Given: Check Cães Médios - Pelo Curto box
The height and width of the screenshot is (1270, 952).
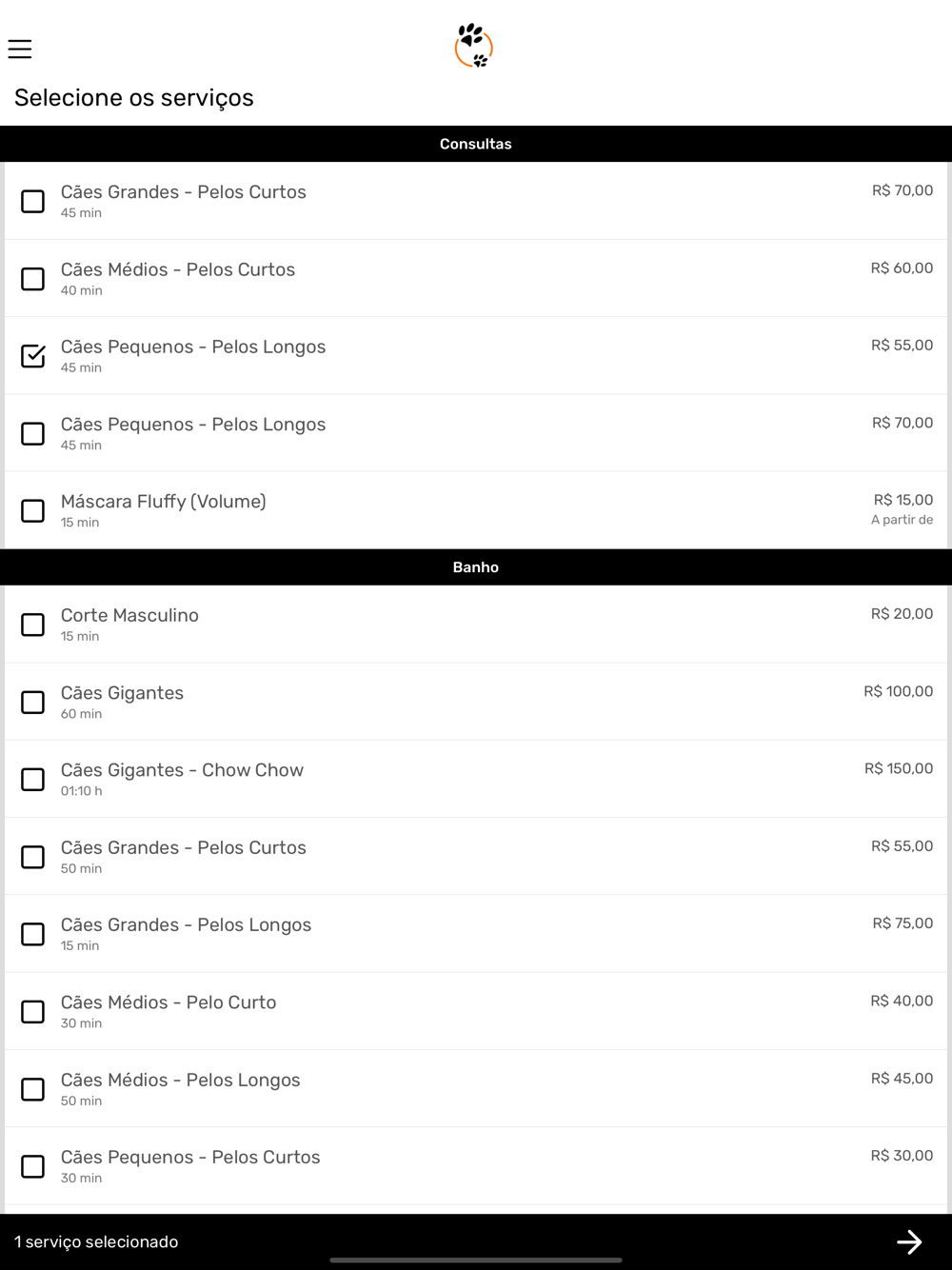Looking at the screenshot, I should (33, 1011).
